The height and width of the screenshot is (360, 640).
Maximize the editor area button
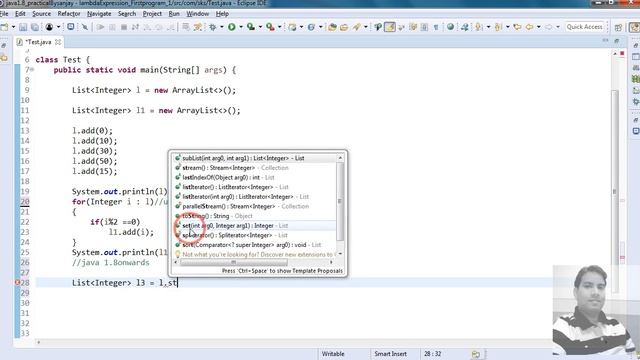point(617,40)
